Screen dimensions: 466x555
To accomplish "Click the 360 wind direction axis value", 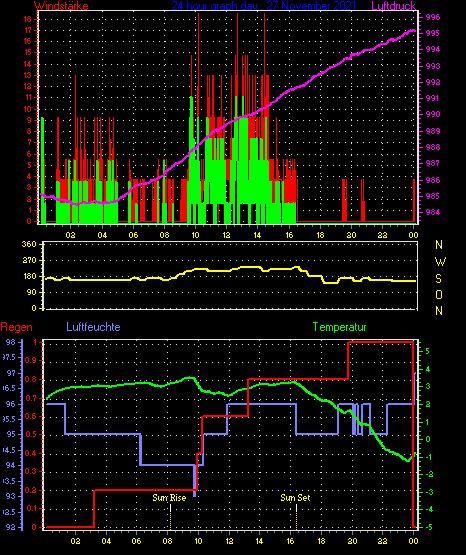I will pos(29,244).
